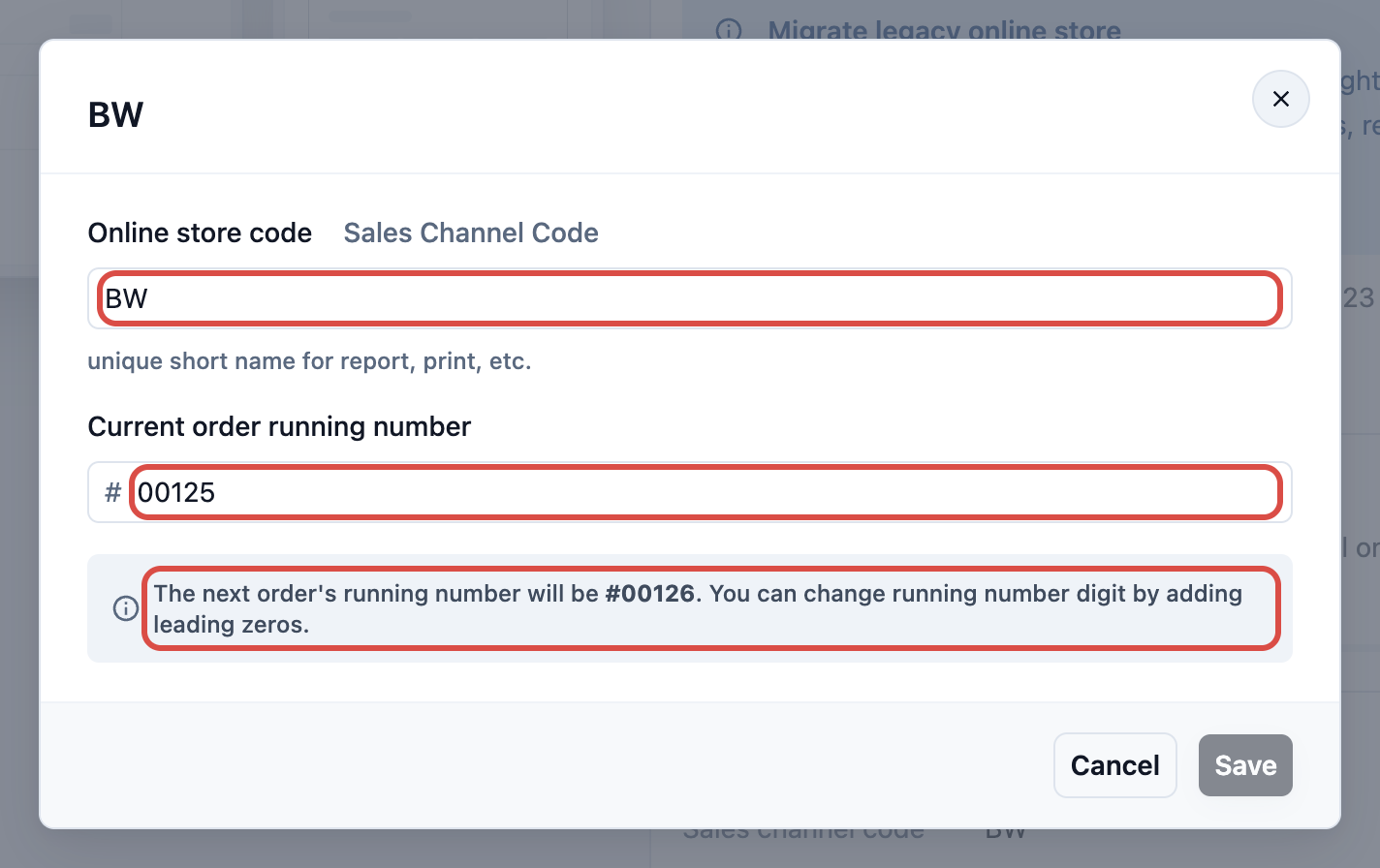Click the # prefix in the running number field
This screenshot has width=1380, height=868.
click(112, 492)
